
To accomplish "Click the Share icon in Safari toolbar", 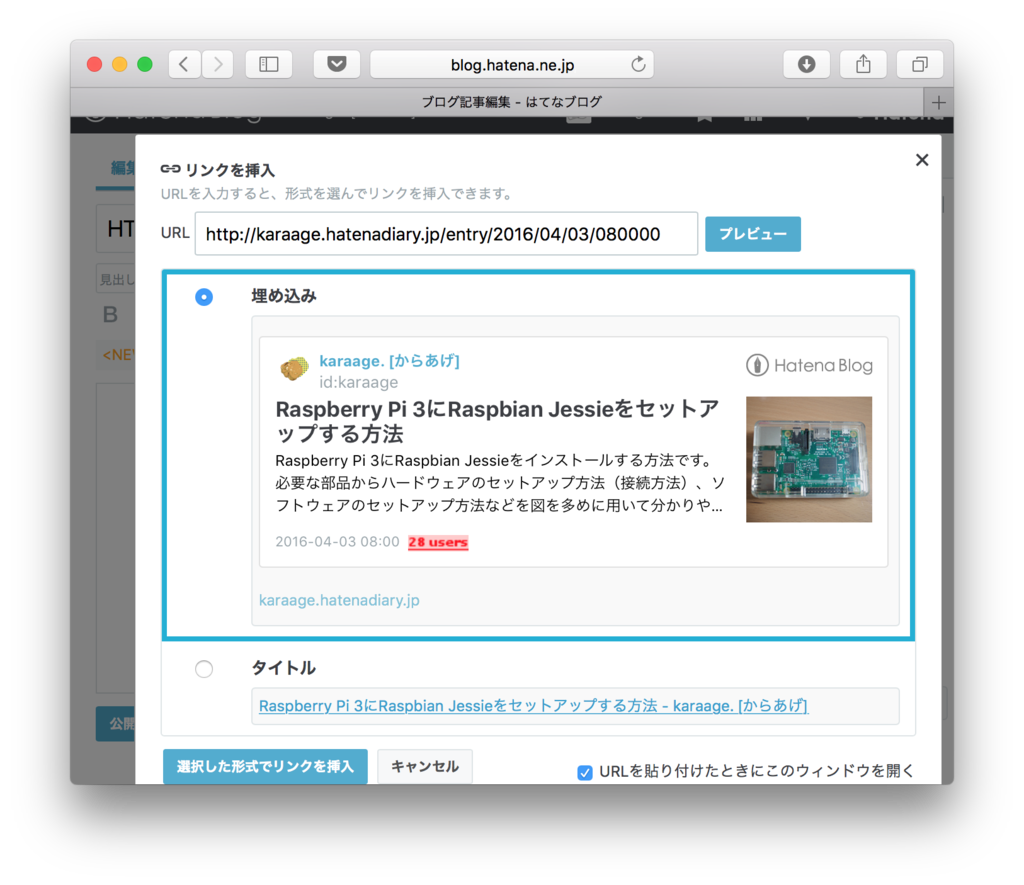I will coord(862,64).
